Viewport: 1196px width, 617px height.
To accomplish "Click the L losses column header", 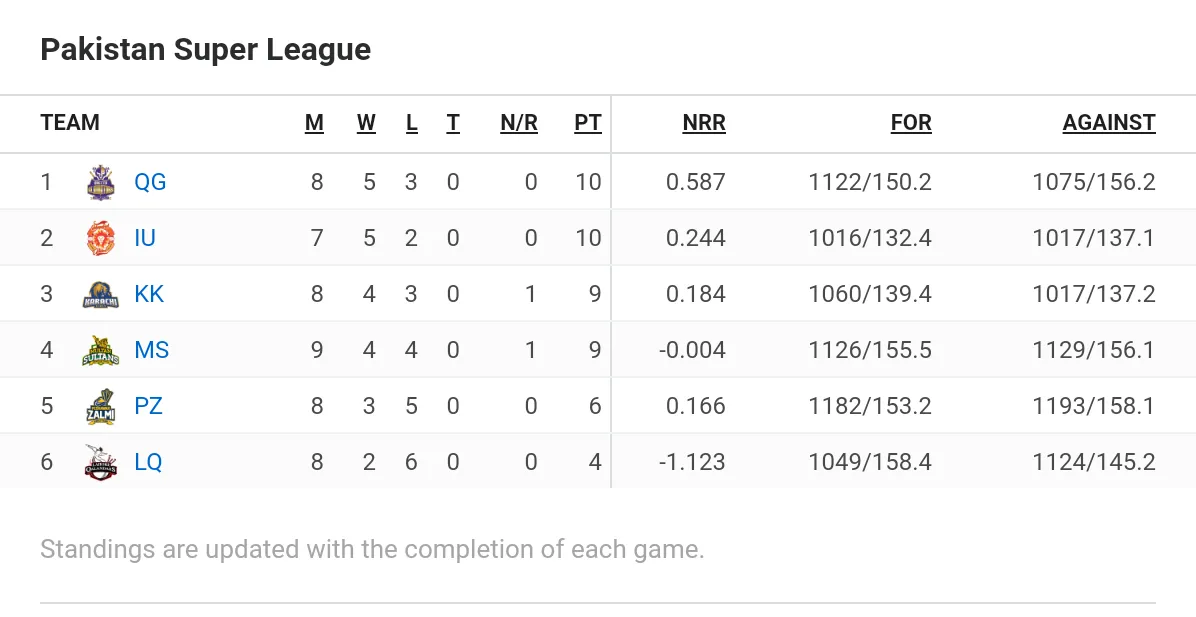I will click(411, 124).
